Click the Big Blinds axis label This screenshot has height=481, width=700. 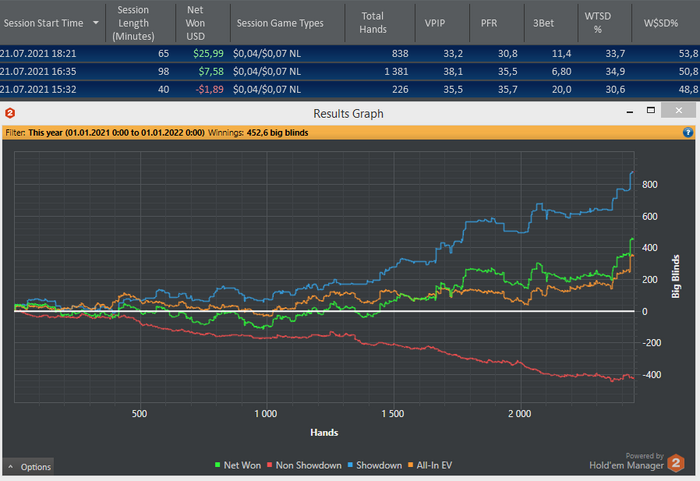[x=675, y=276]
